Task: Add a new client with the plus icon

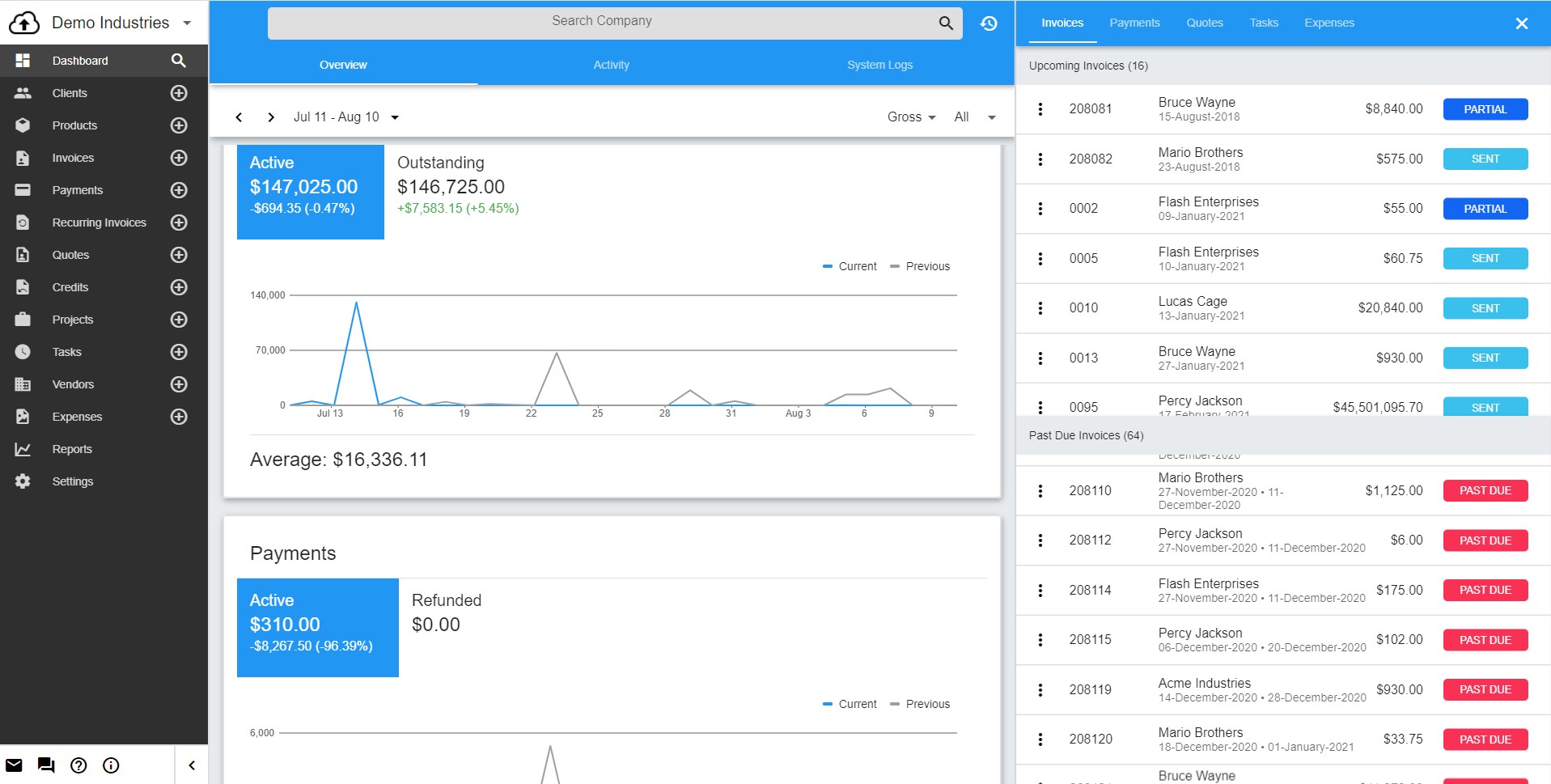Action: (x=178, y=92)
